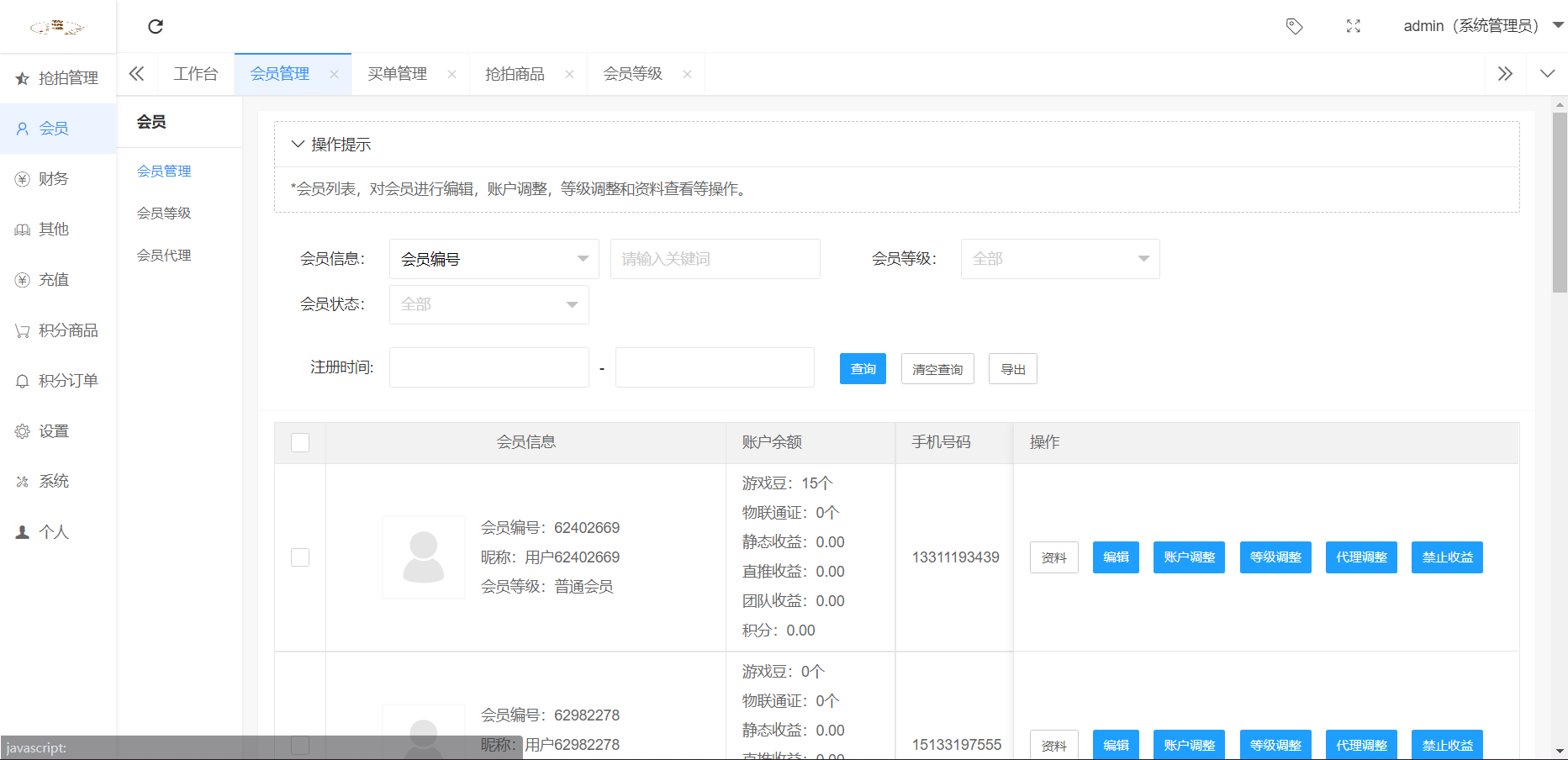Click 禁止收益 for phone 15133197555
Screen dimensions: 1568x760
click(x=1447, y=745)
